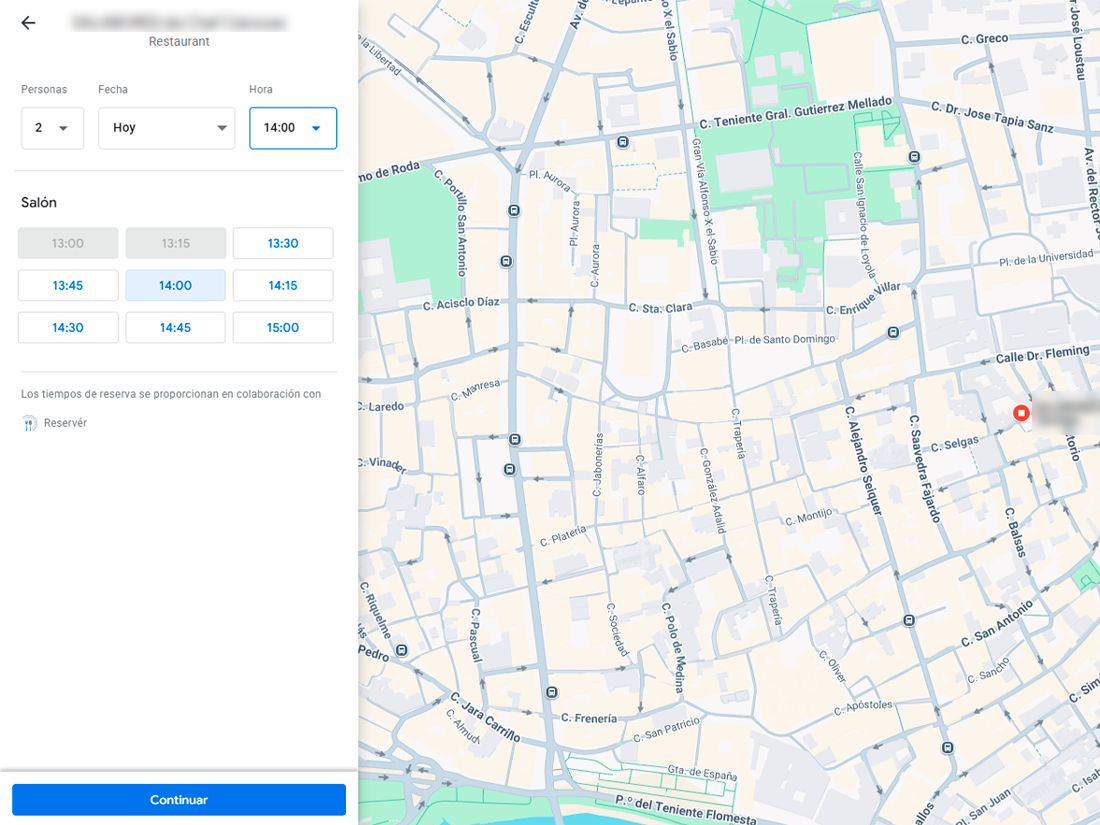1100x825 pixels.
Task: Select the 15:00 time slot
Action: (283, 328)
